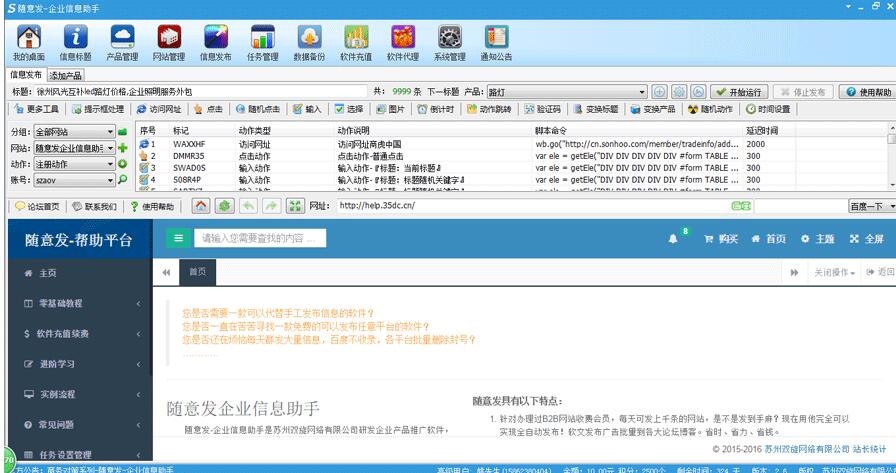896x473 pixels.
Task: Open 主页 in help sidebar
Action: 80,273
